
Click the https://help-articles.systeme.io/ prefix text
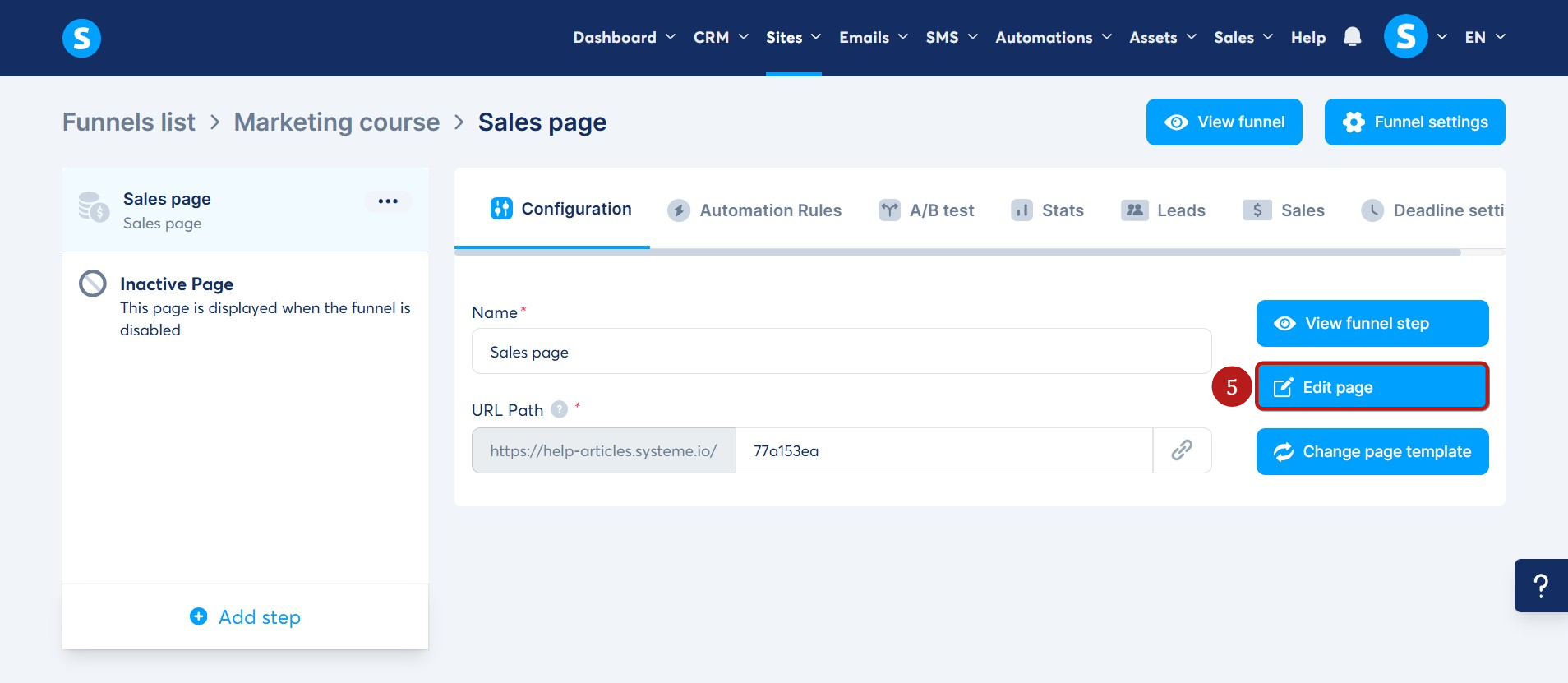603,450
